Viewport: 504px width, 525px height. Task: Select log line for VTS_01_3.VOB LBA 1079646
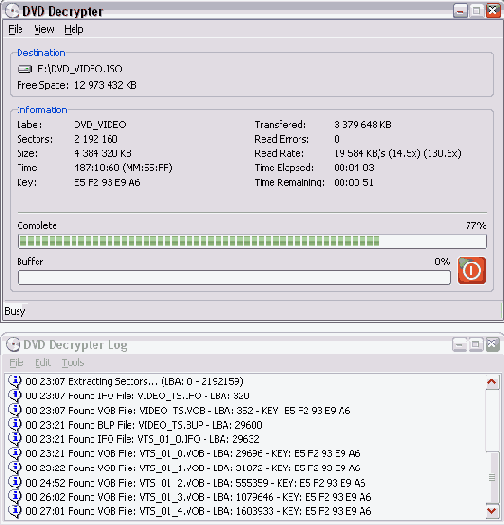(198, 497)
